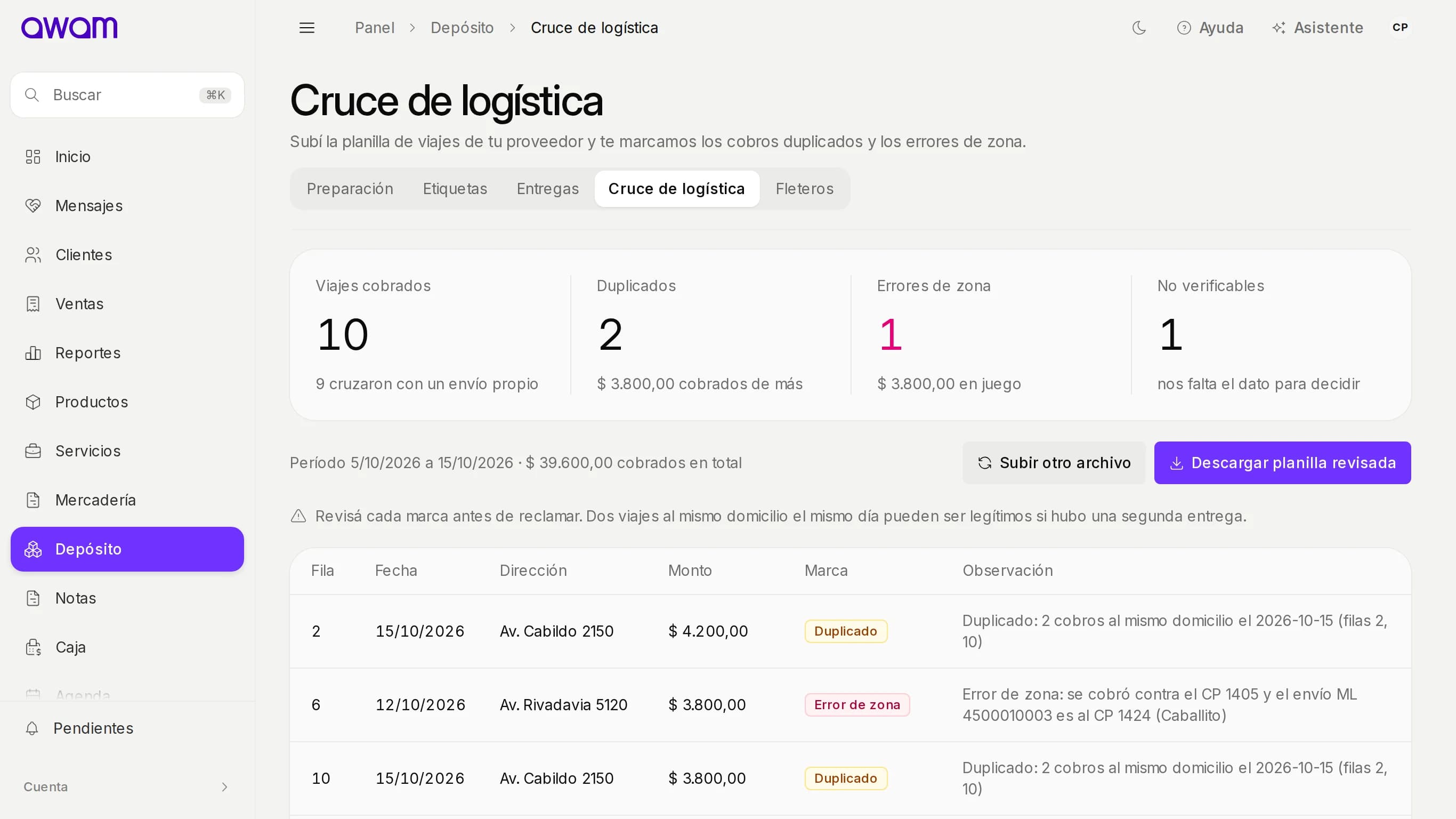Open Mensajes in sidebar
The image size is (1456, 819).
click(x=127, y=206)
